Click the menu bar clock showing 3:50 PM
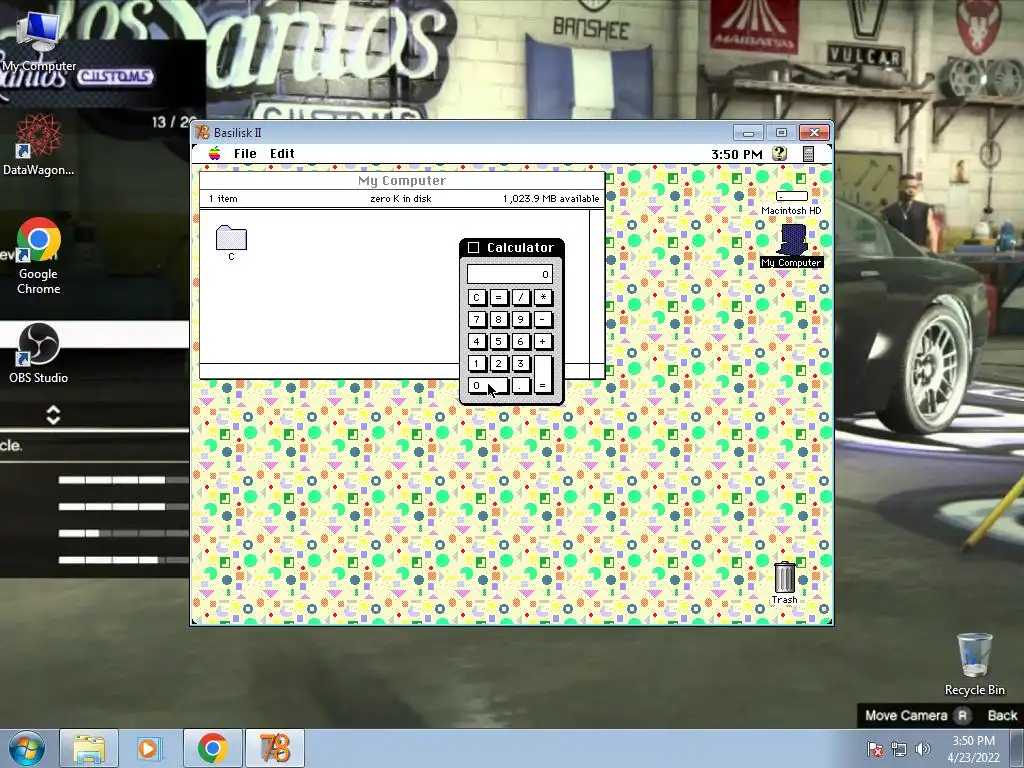This screenshot has height=768, width=1024. pyautogui.click(x=737, y=154)
